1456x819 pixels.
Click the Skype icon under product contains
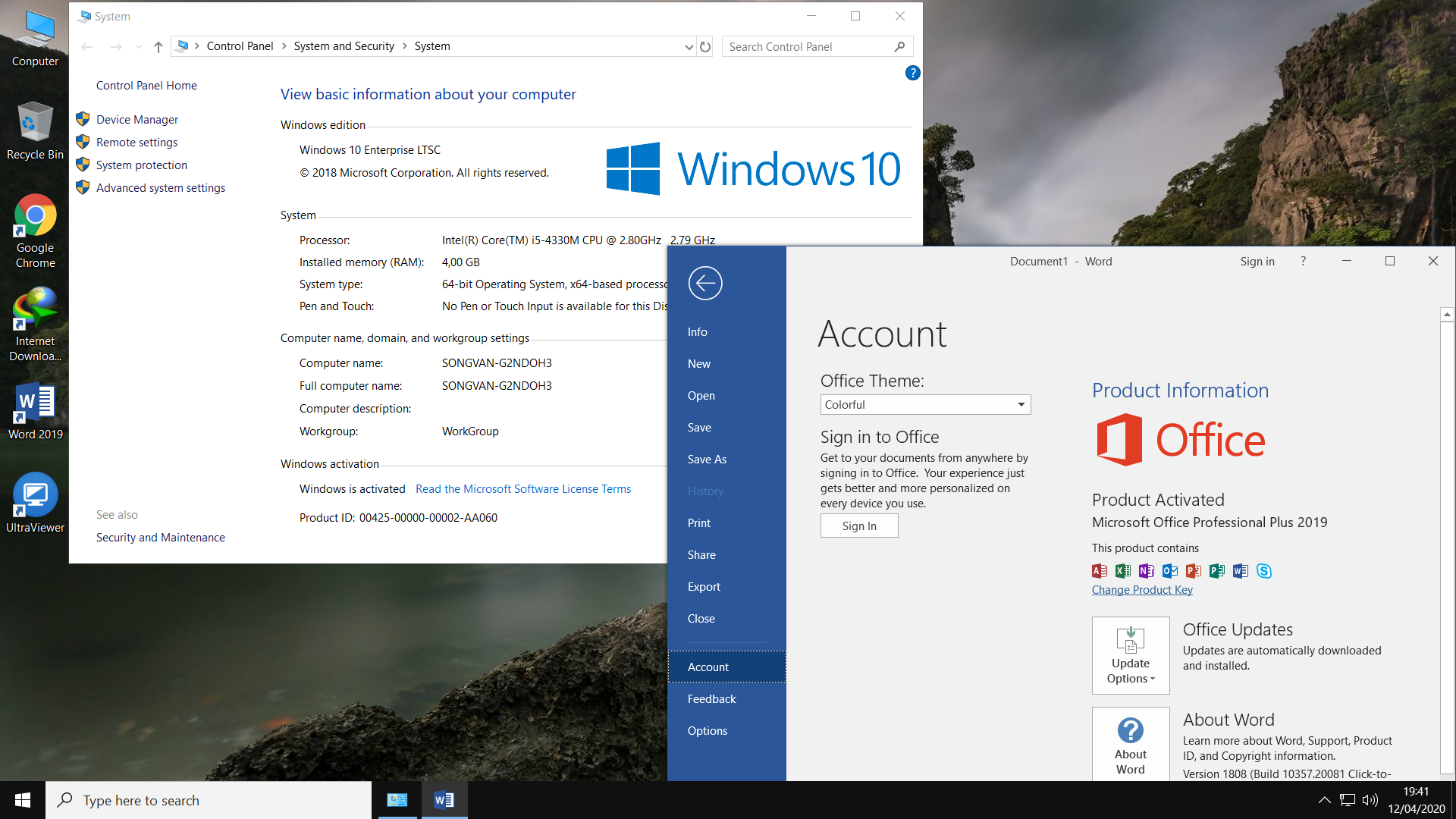(1264, 571)
